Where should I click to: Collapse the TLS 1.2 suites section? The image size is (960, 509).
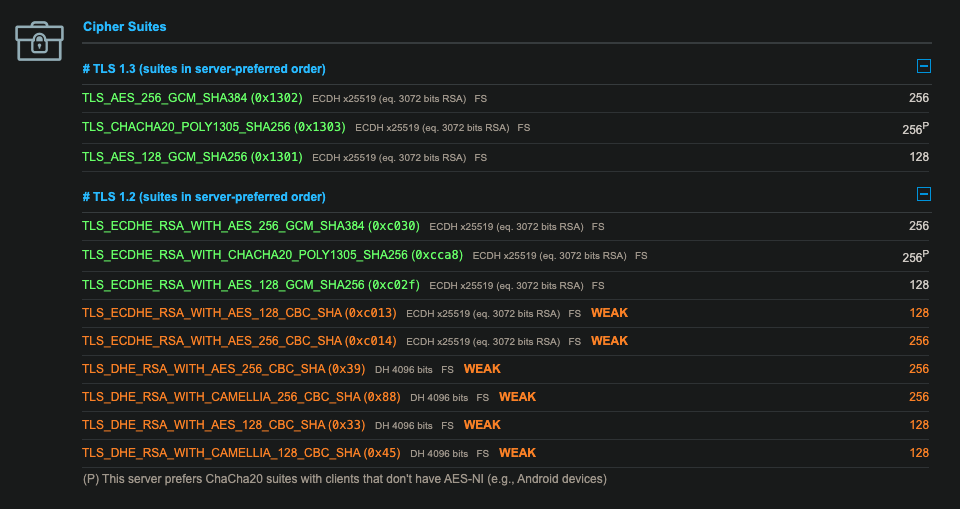[x=923, y=195]
